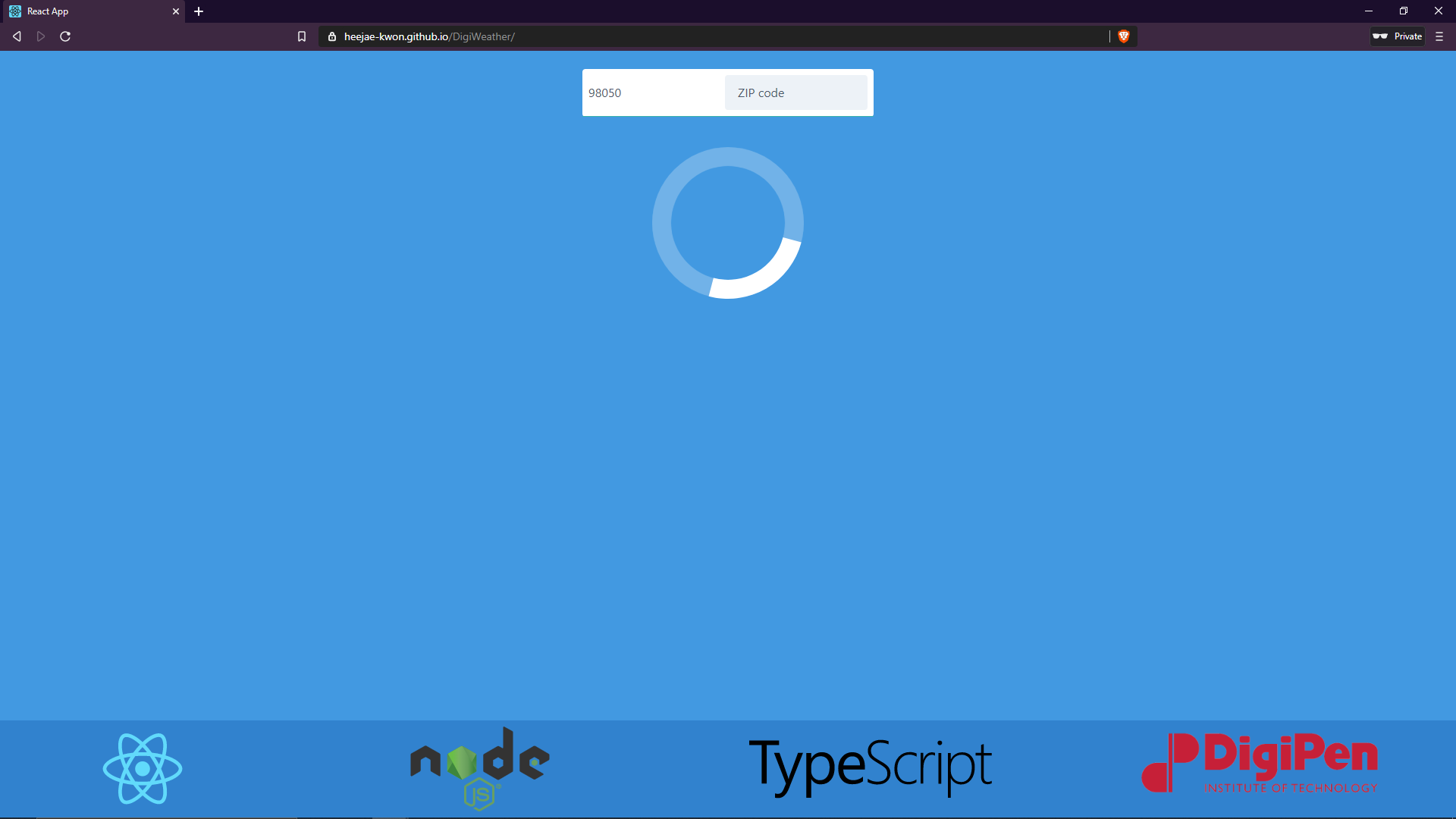Viewport: 1456px width, 819px height.
Task: Click the ZIP code input containing 98050
Action: [654, 93]
